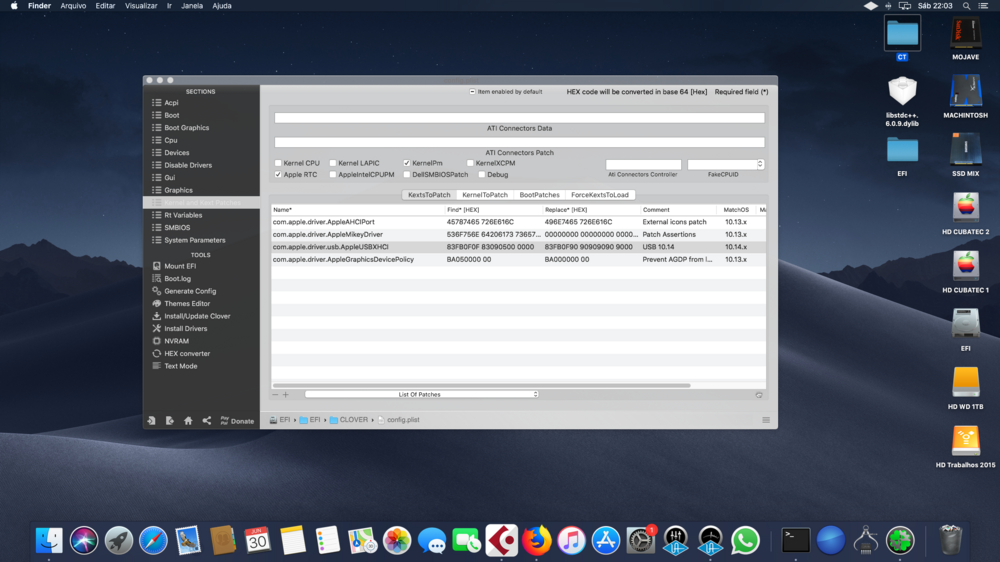The width and height of the screenshot is (1000, 562).
Task: Click the home icon in bottom toolbar
Action: pyautogui.click(x=188, y=421)
